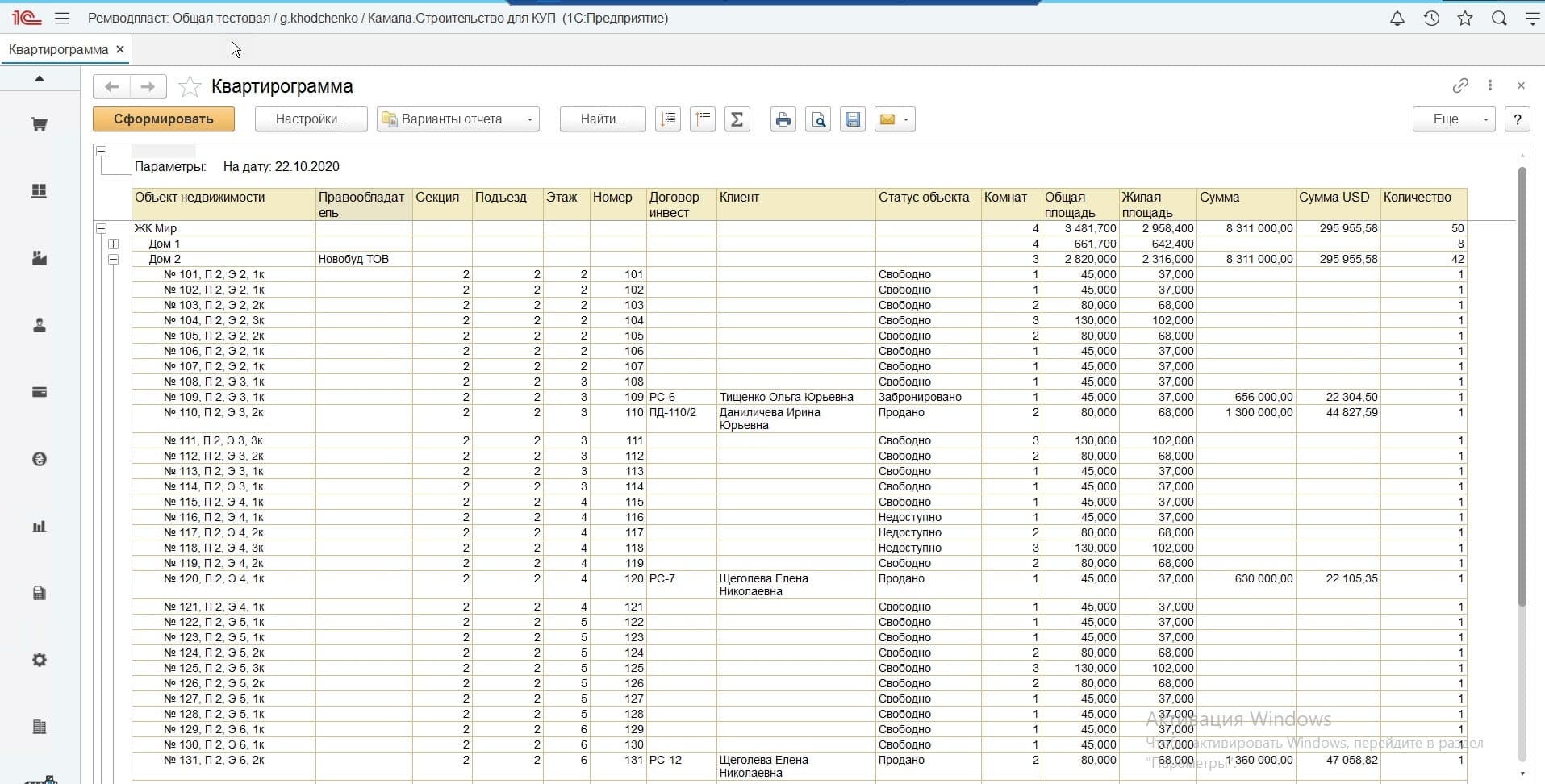Switch to the Квартирограмма tab
Image resolution: width=1545 pixels, height=784 pixels.
click(58, 49)
